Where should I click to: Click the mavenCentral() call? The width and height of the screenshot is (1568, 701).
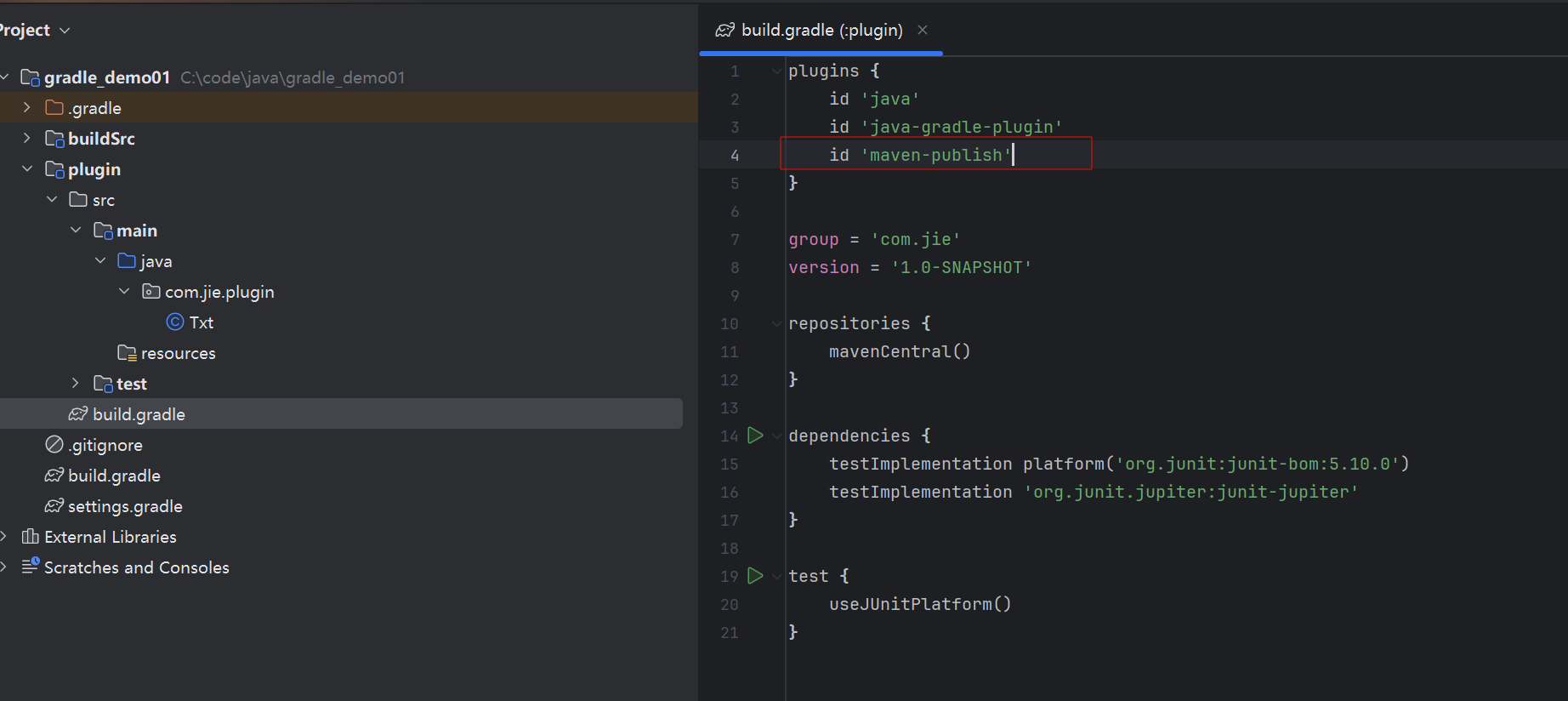click(900, 351)
